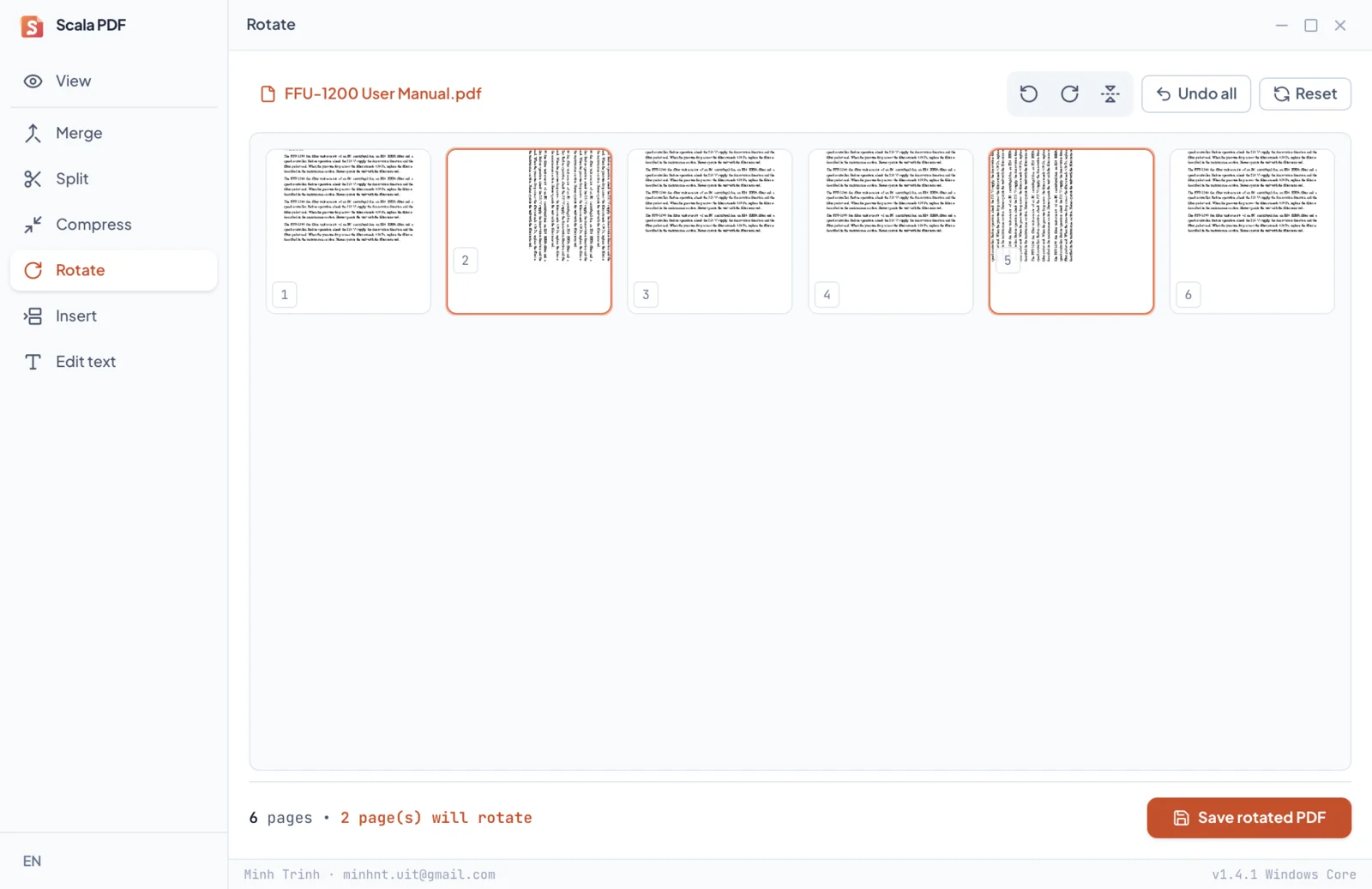Screen dimensions: 1372x889
Task: Select rotated page 5 thumbnail
Action: [x=1071, y=231]
